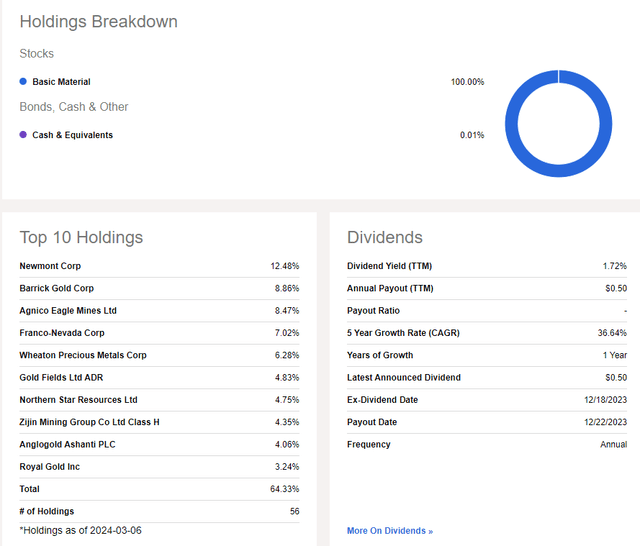Open Wheaton Precious Metals Corp entry

tap(83, 355)
